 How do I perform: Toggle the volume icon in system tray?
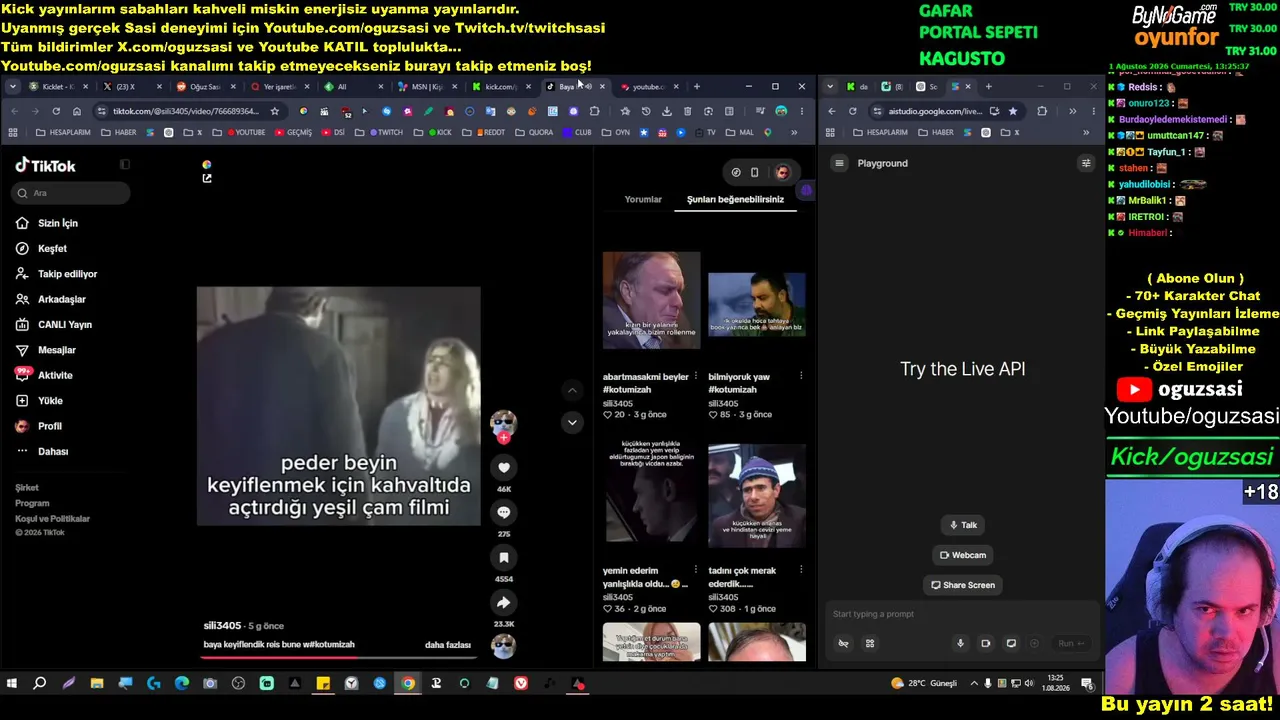tap(1029, 684)
